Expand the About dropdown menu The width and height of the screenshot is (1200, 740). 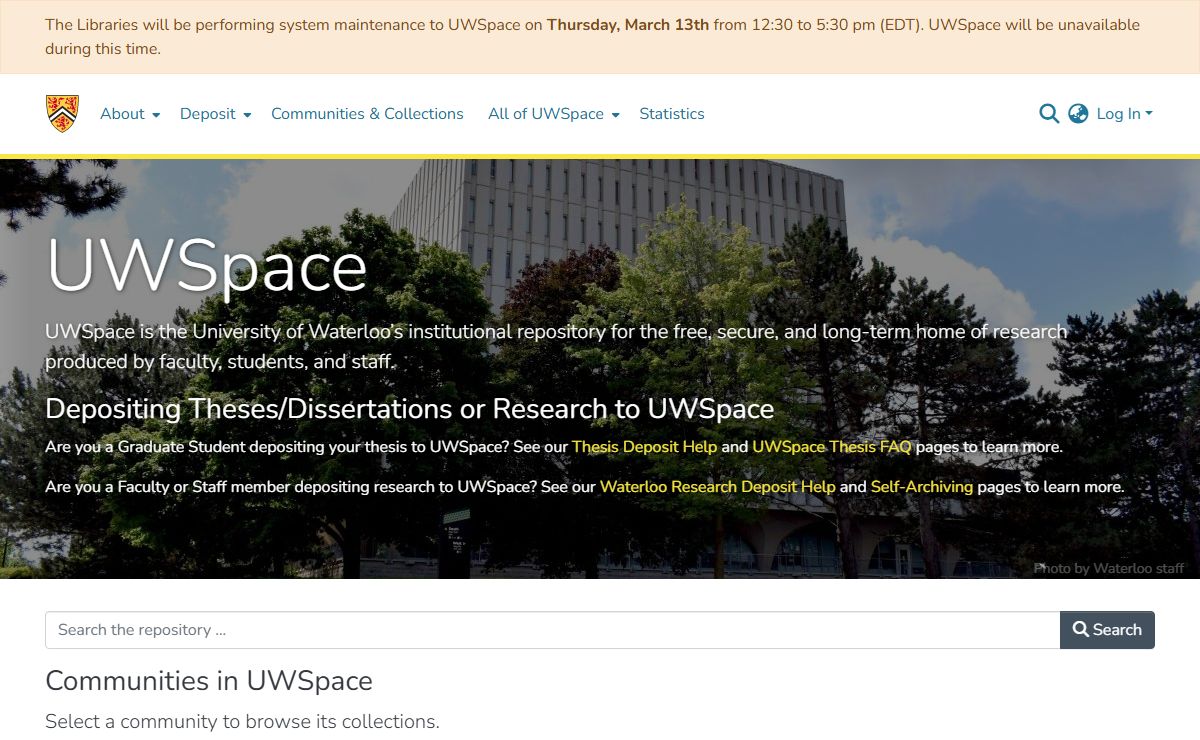pos(130,114)
